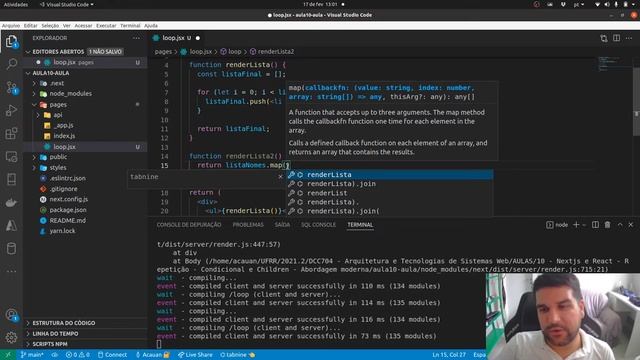Click the tabnine status bar entry
The height and width of the screenshot is (360, 640).
pos(237,355)
